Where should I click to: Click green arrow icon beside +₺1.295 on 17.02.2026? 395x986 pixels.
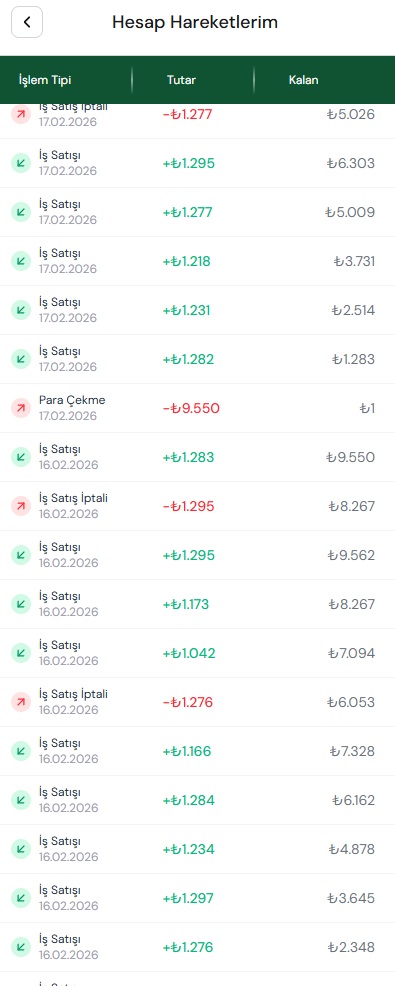coord(21,163)
